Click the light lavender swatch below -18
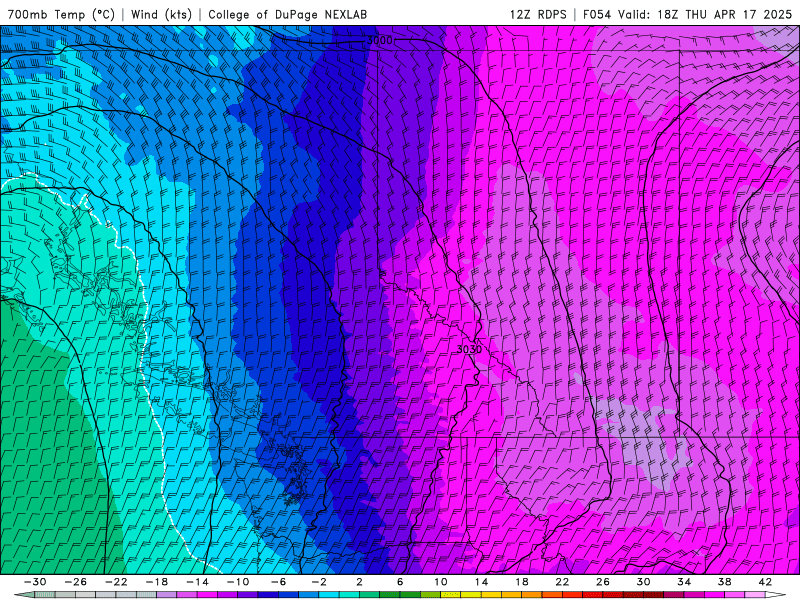Viewport: 800px width, 600px height. [167, 595]
